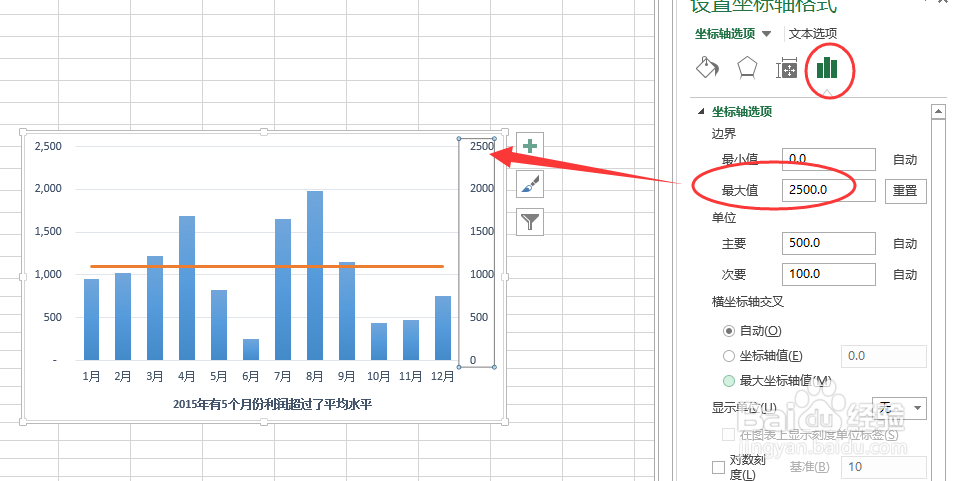Toggle 在图表上显示刻度单位标签 checkbox
961x481 pixels.
point(729,435)
